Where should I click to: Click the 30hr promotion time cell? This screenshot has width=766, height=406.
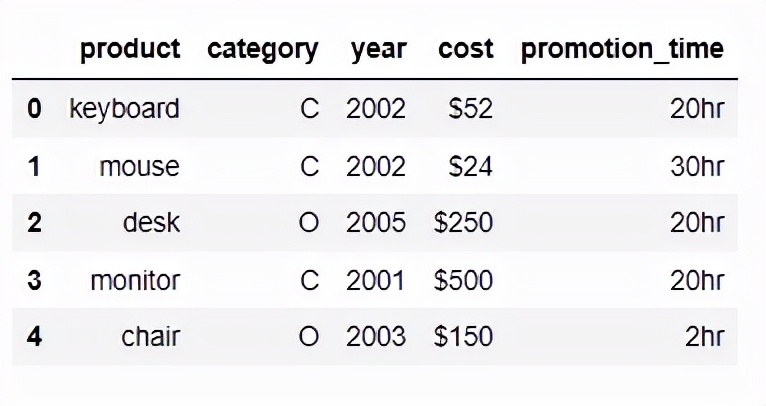coord(697,167)
